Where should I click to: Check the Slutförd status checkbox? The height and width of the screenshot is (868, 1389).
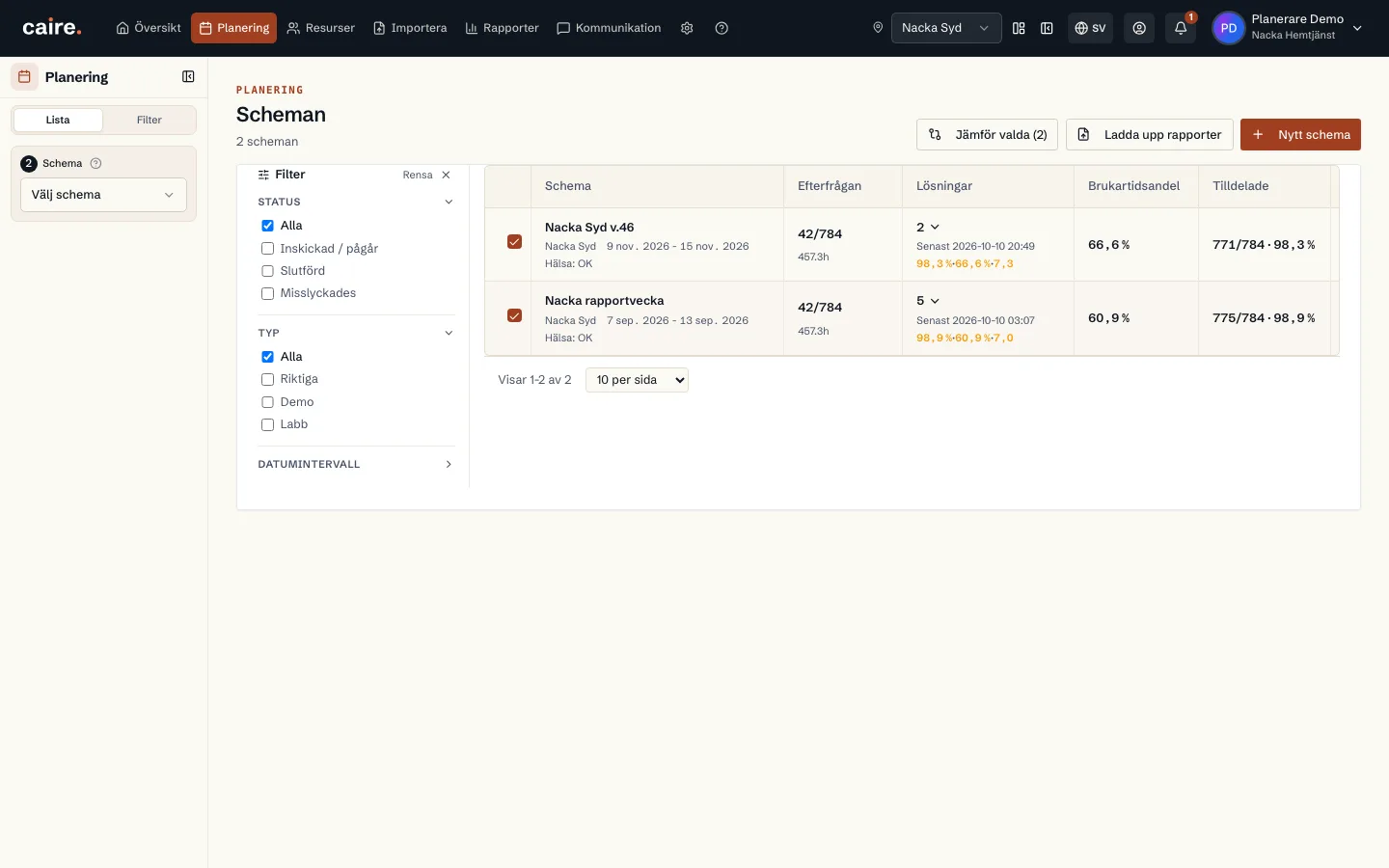click(267, 271)
